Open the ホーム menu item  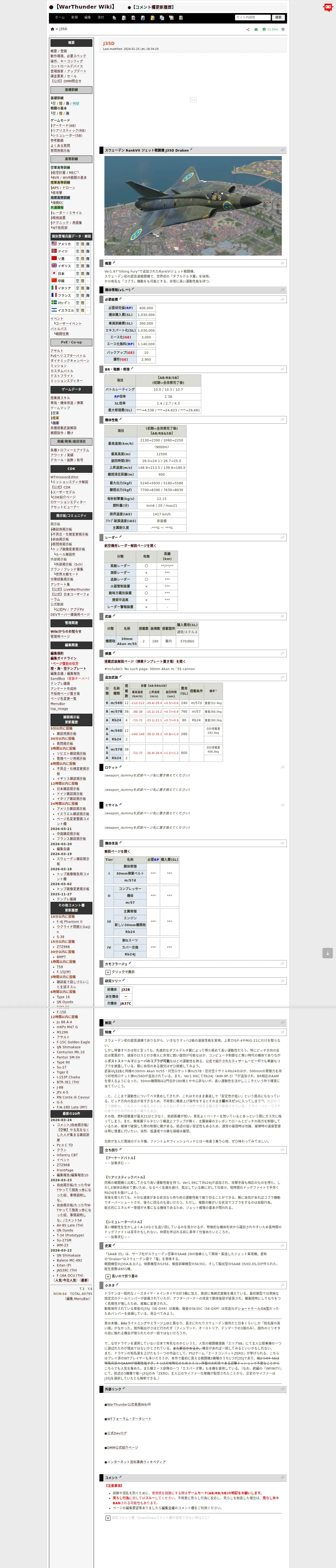60,18
